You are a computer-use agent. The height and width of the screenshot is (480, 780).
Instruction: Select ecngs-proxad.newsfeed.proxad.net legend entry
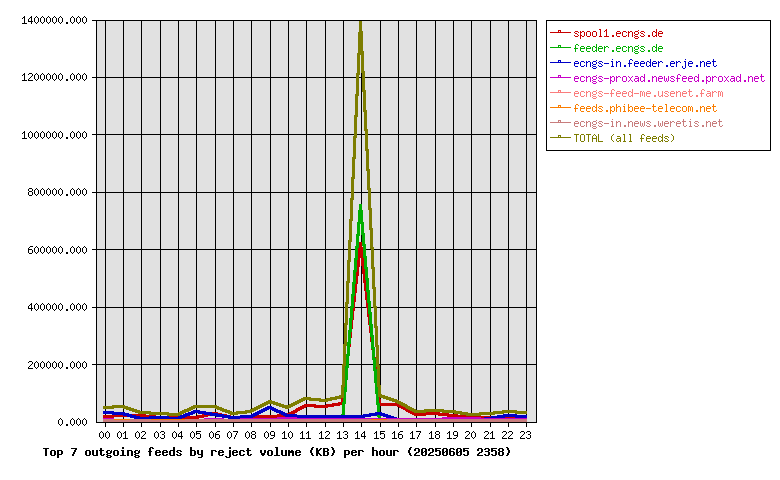click(669, 78)
